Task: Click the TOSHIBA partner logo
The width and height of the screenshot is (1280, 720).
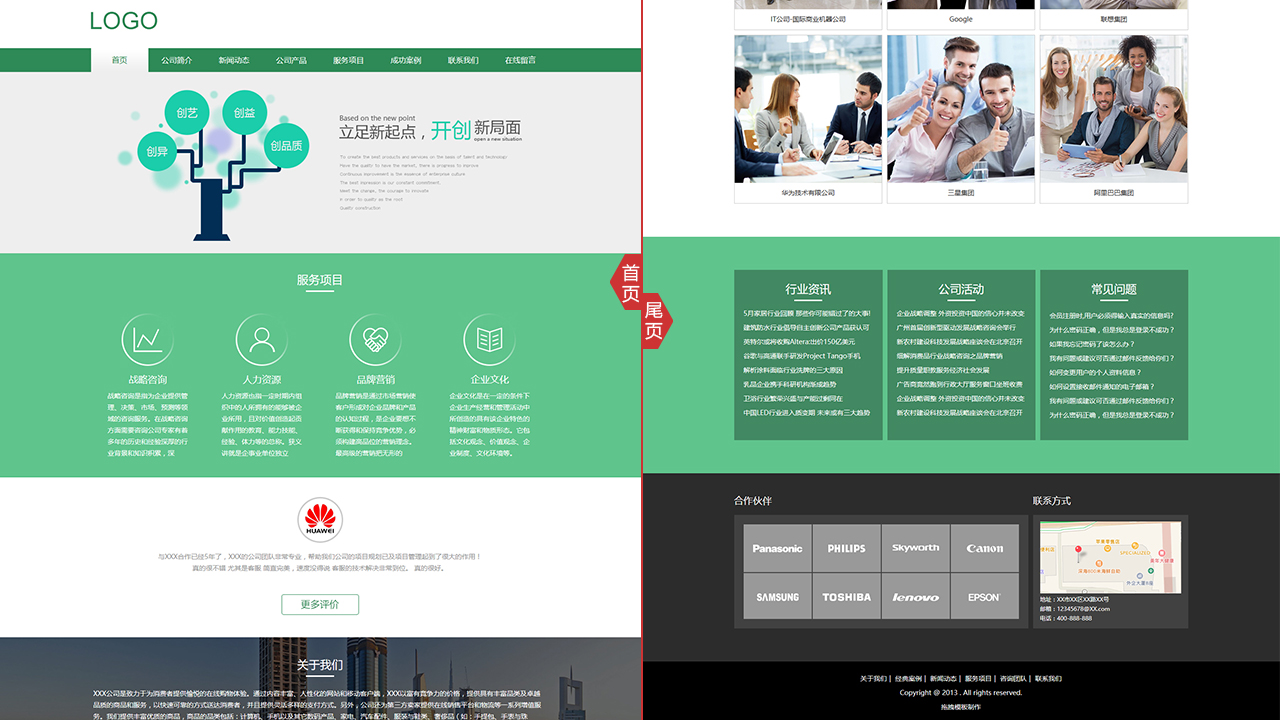Action: point(846,597)
